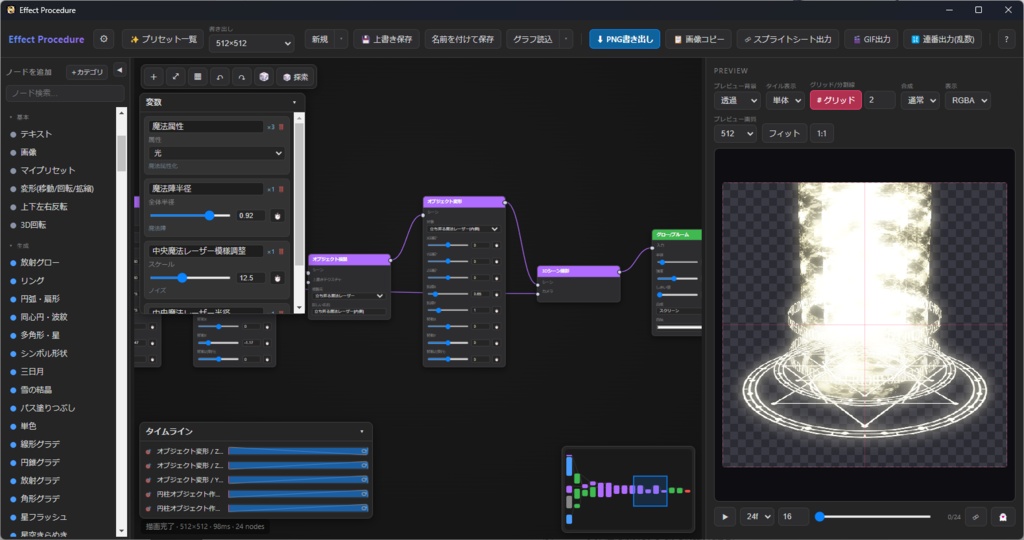Click the スプライトシート出力 button
The image size is (1024, 540).
pos(788,39)
